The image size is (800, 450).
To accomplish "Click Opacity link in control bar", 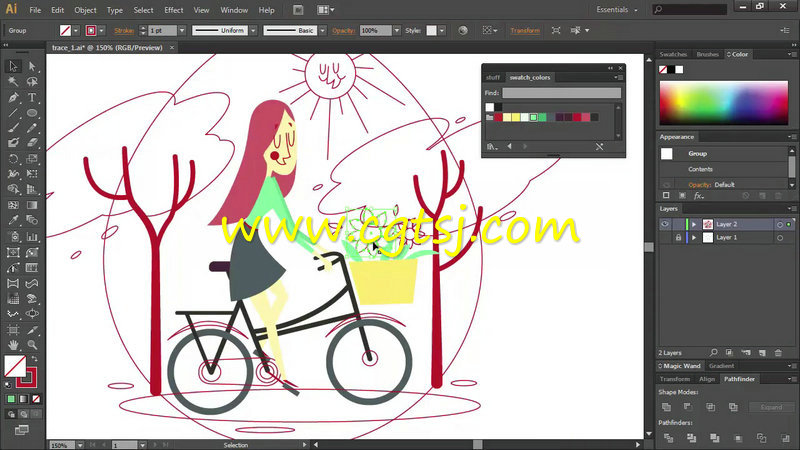I will click(343, 31).
